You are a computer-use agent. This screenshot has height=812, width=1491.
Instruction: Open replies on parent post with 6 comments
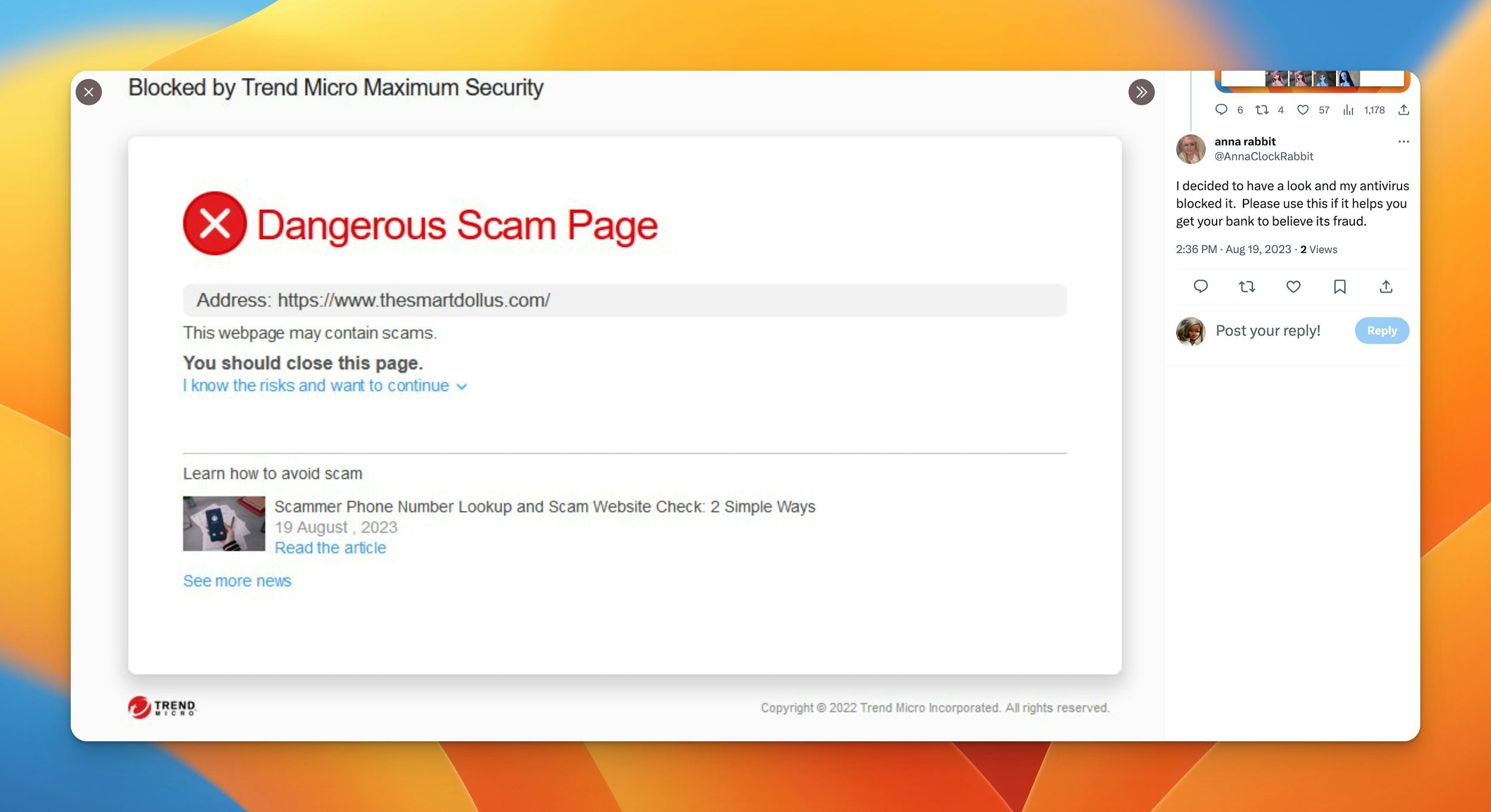(1221, 110)
